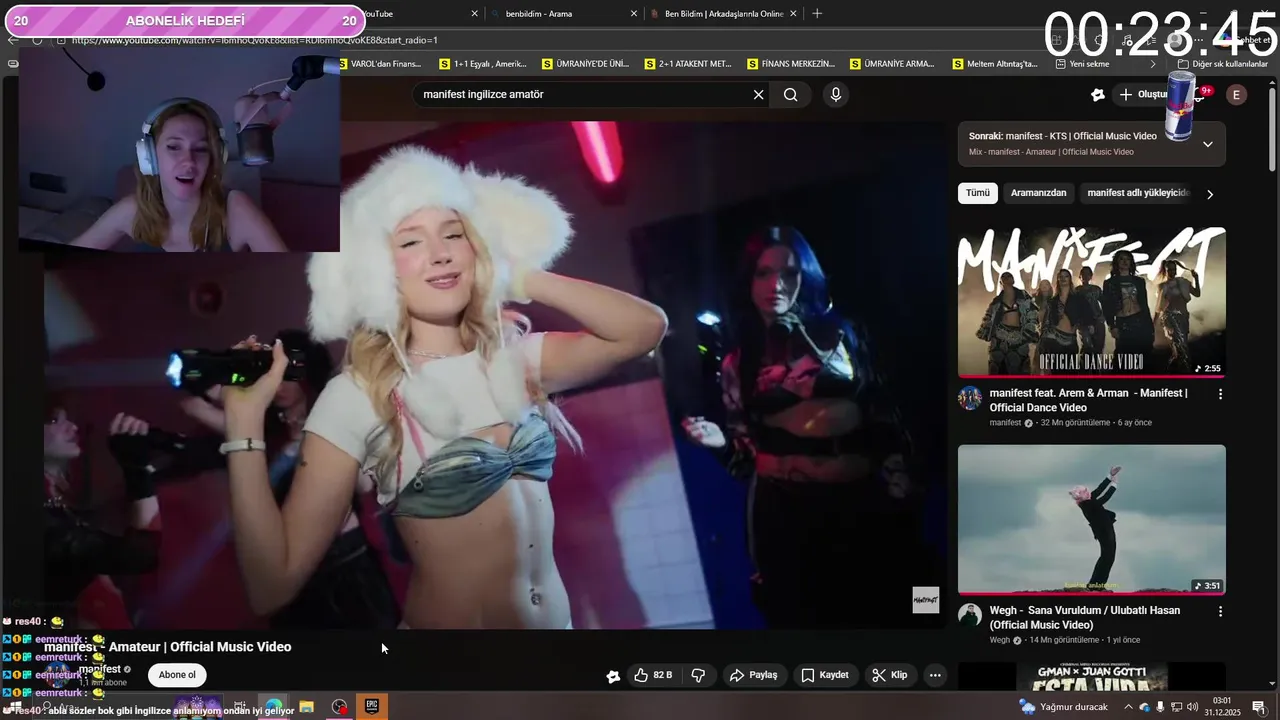Open options menu for Manifest Official Dance Video
Screen dimensions: 1280x720
pyautogui.click(x=1220, y=394)
